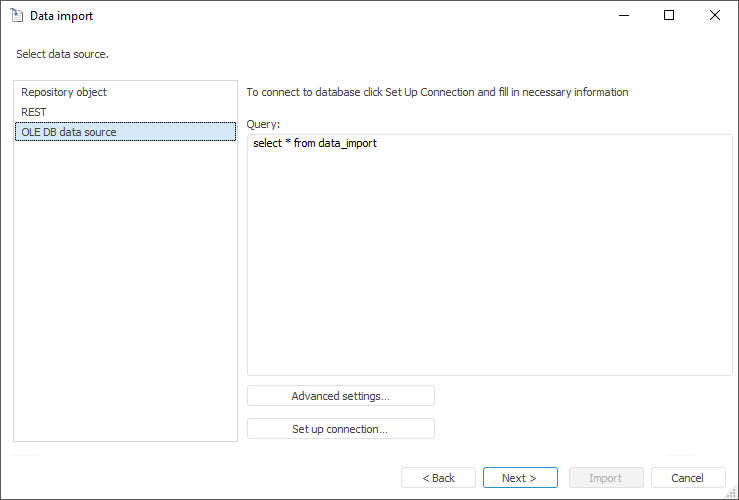The width and height of the screenshot is (739, 500).
Task: Cancel the data import wizard
Action: (687, 478)
